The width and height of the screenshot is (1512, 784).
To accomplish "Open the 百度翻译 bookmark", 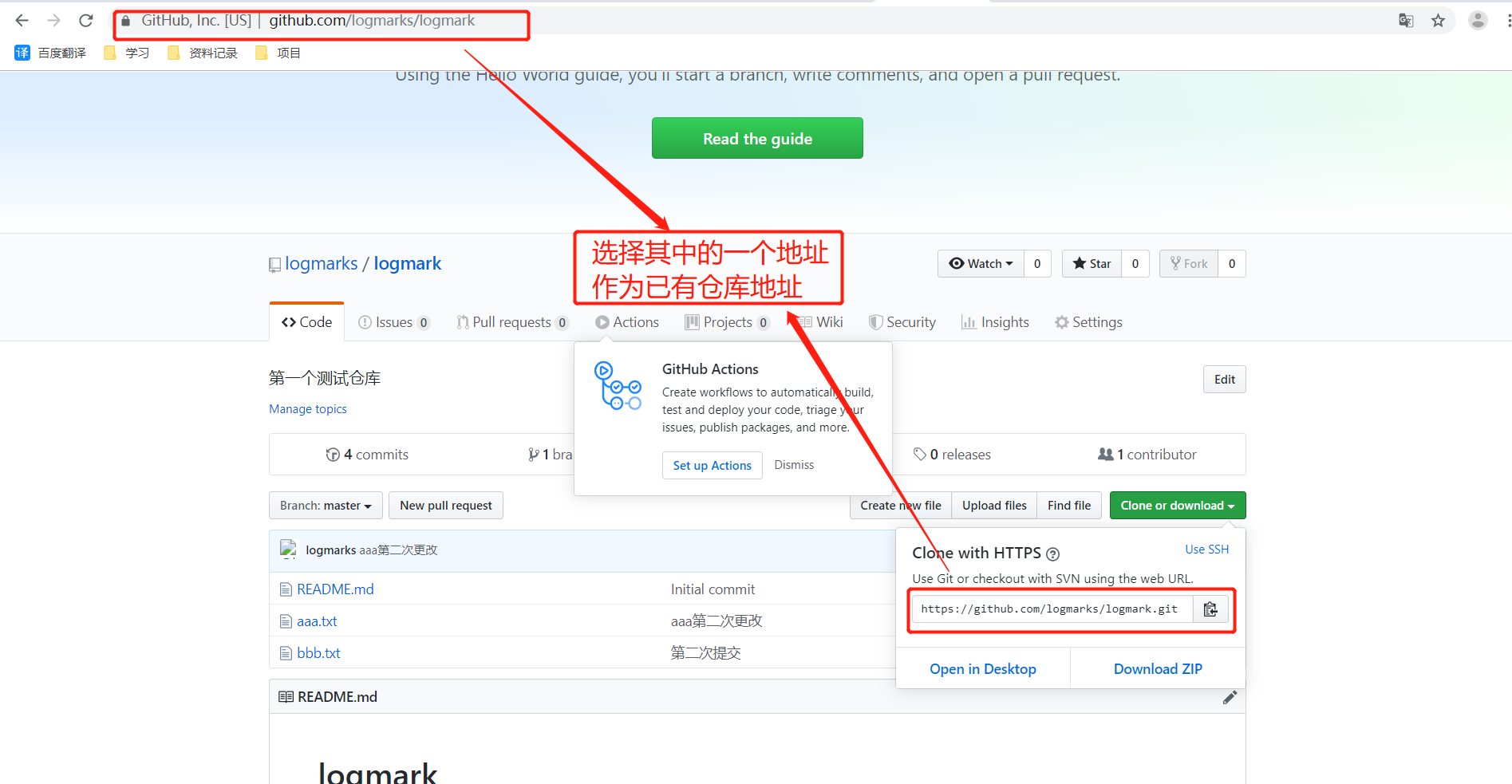I will pos(50,53).
